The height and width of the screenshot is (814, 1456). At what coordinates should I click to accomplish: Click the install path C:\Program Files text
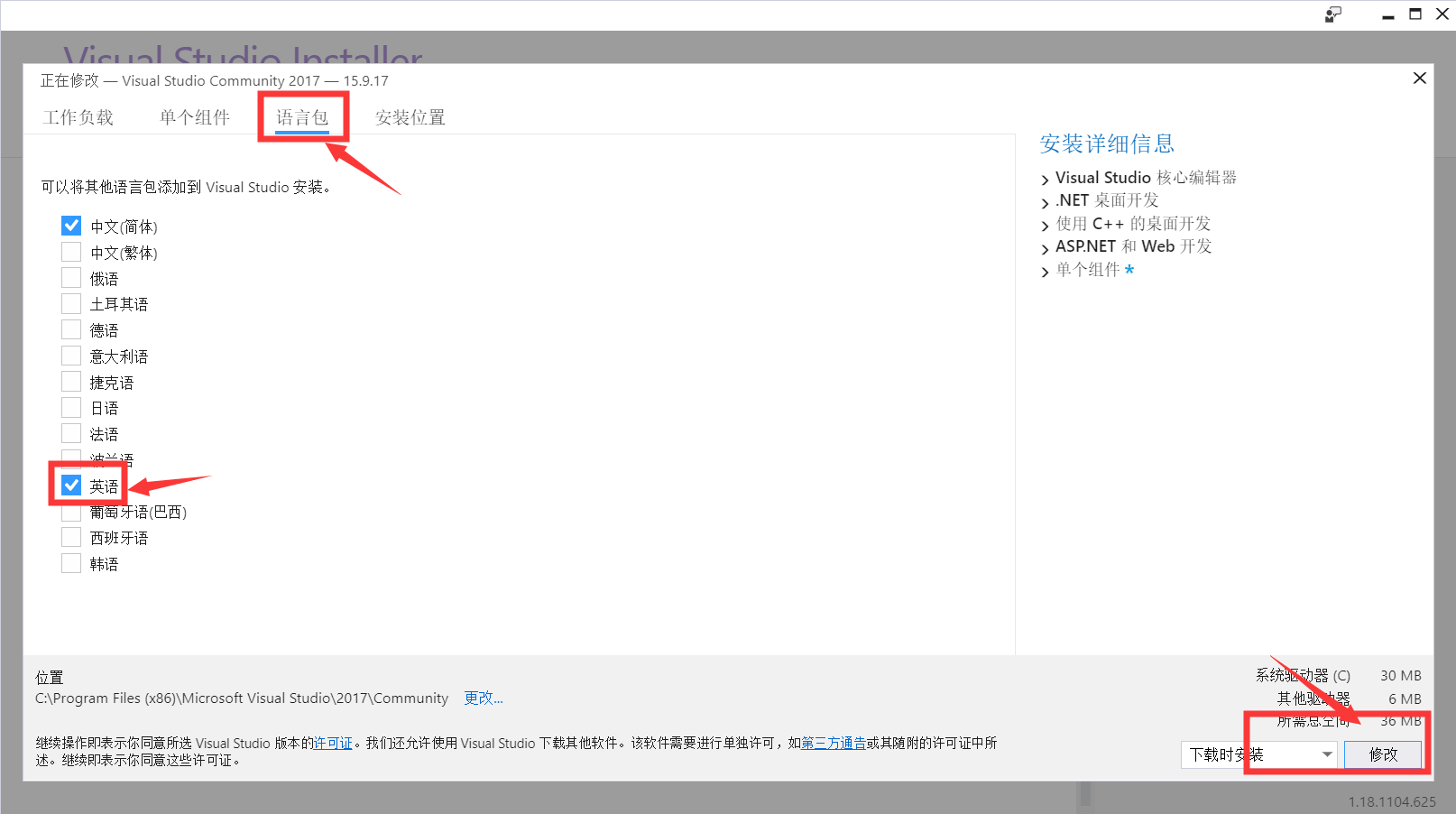(x=242, y=698)
